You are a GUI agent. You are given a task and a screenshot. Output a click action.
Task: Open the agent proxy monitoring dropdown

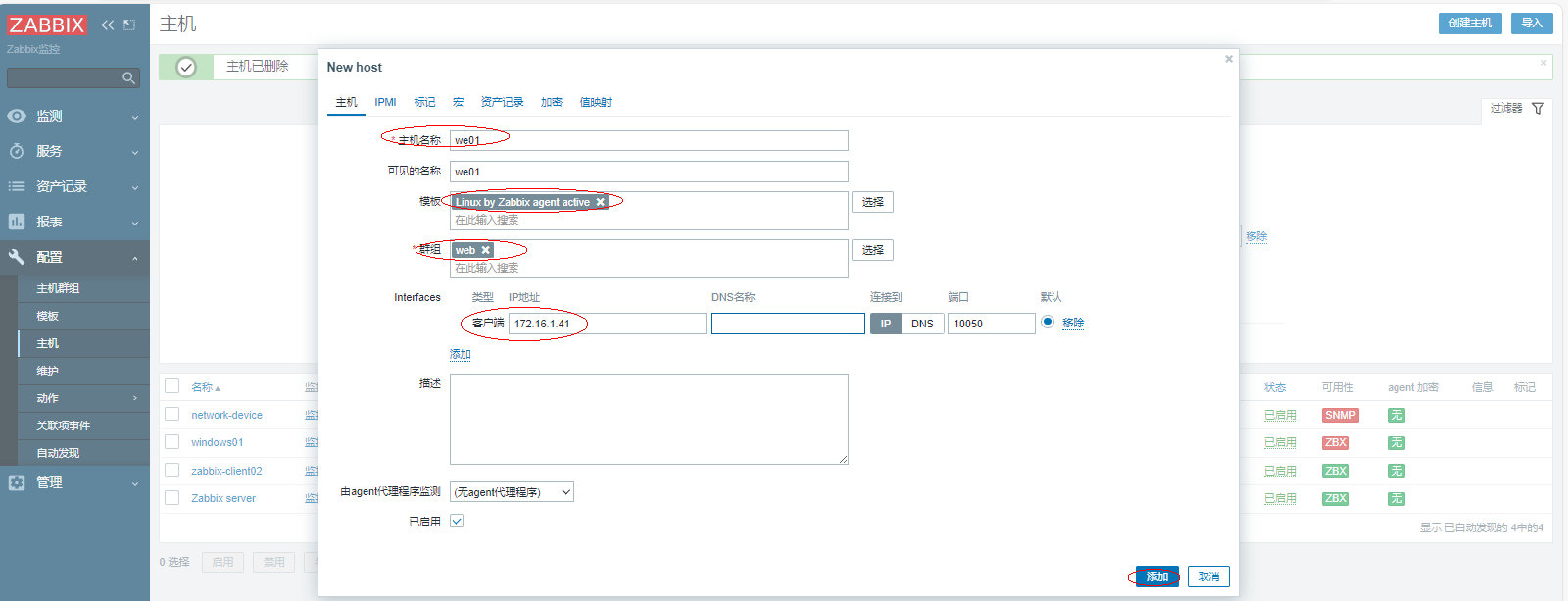512,492
